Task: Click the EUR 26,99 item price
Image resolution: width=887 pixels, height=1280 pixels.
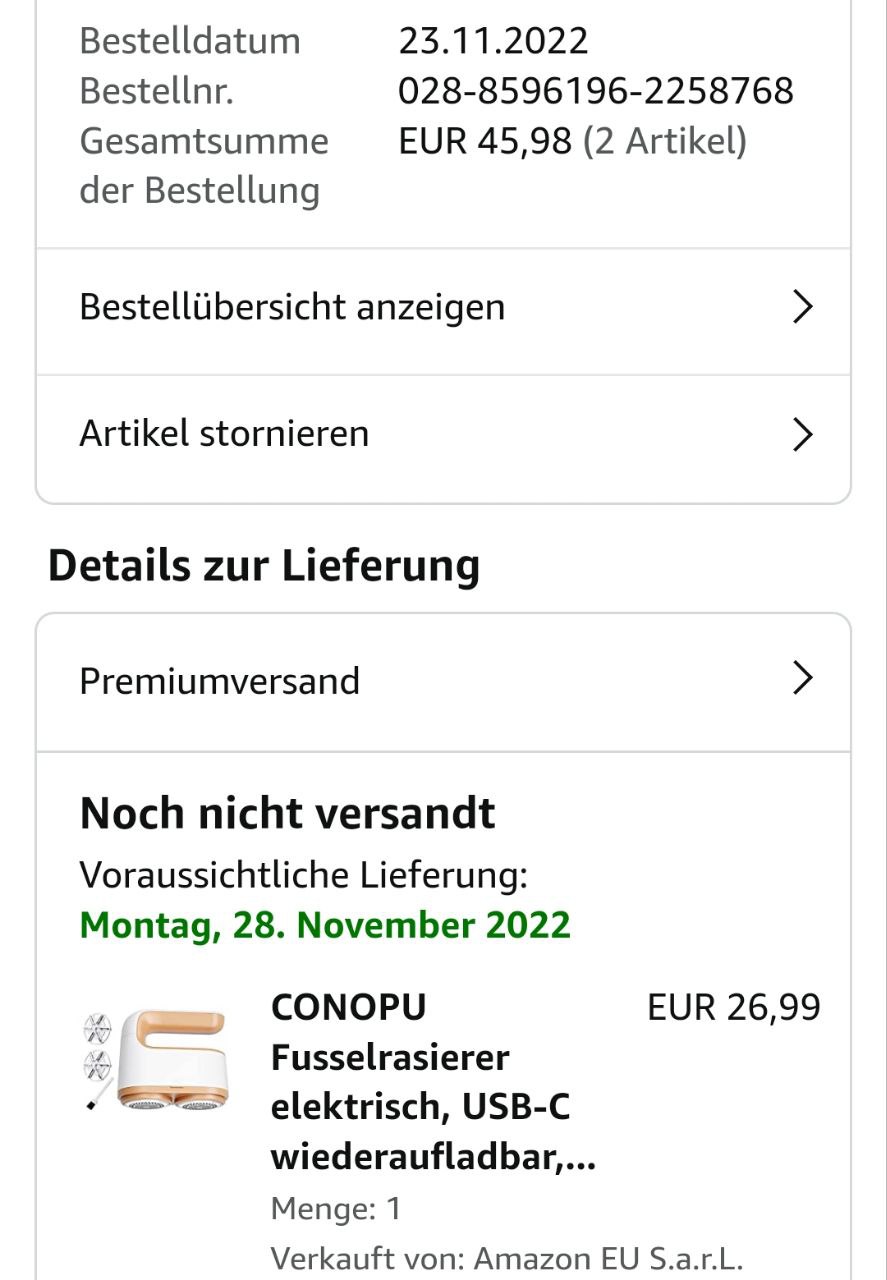Action: point(733,1008)
